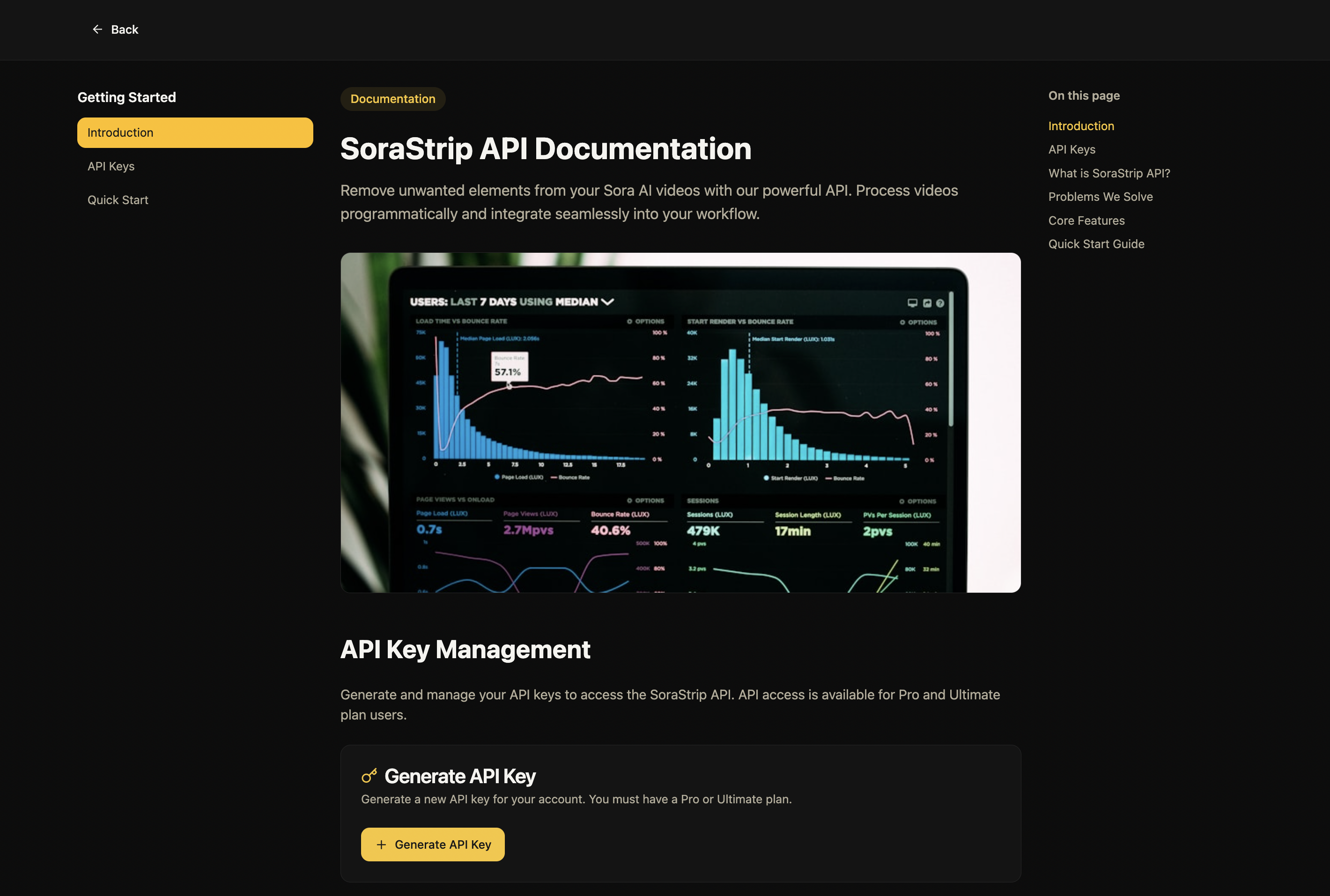Click the gear icon beside Start Render vs Bounce Rate
The width and height of the screenshot is (1330, 896).
(x=901, y=322)
